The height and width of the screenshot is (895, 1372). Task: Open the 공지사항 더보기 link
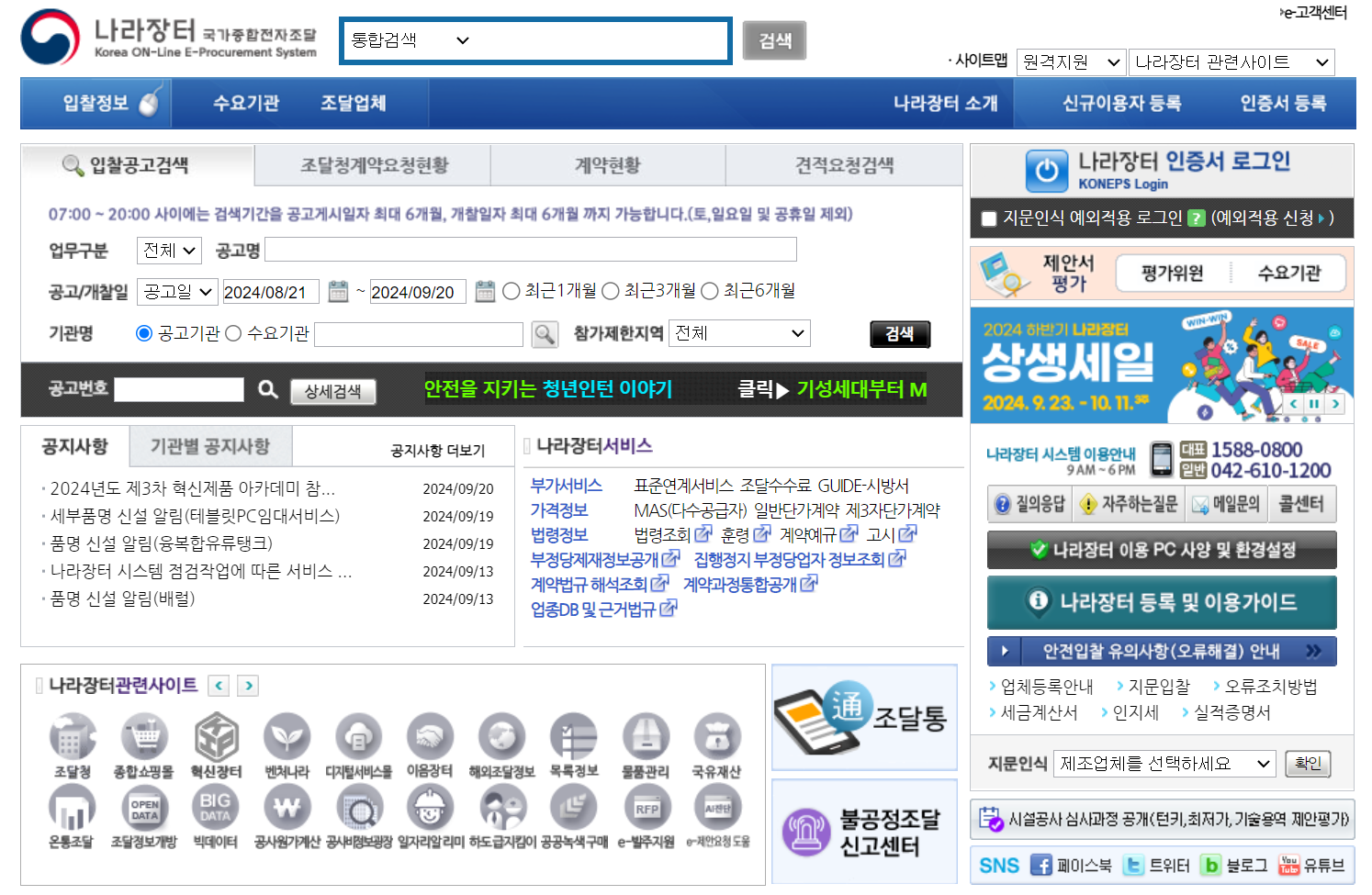coord(438,451)
